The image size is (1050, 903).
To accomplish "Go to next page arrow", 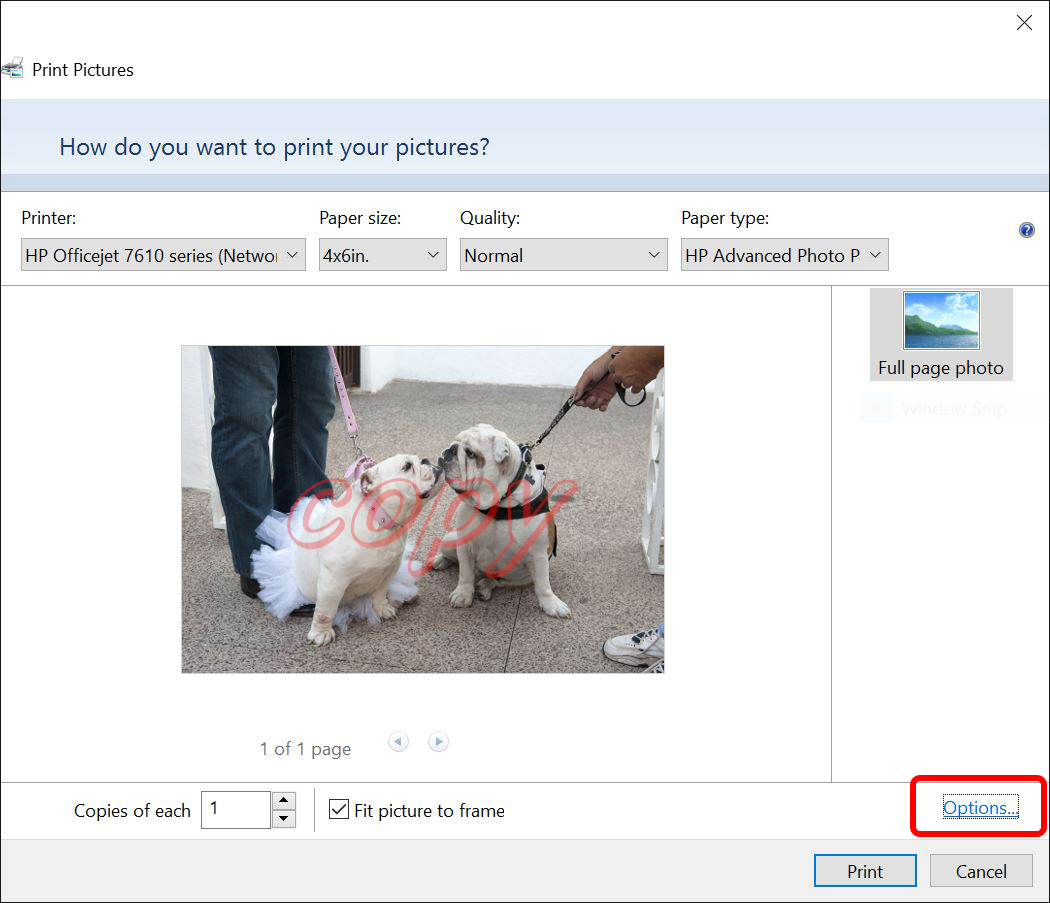I will [x=439, y=742].
